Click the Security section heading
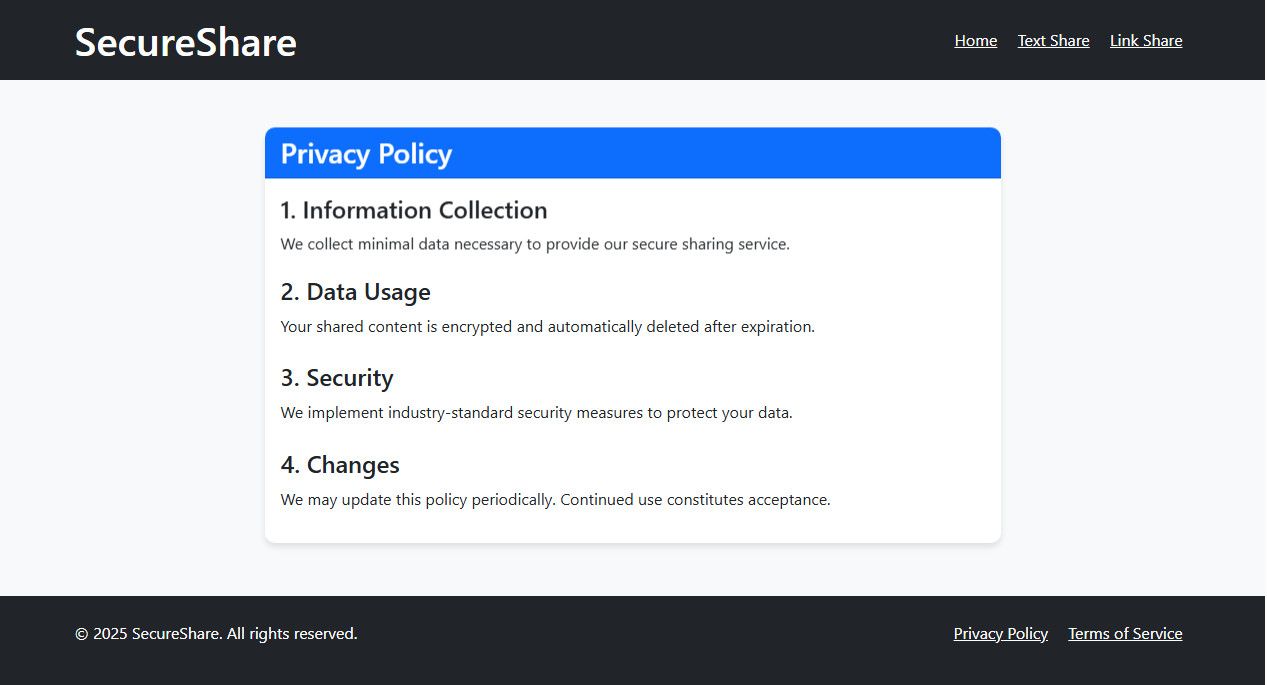 336,378
